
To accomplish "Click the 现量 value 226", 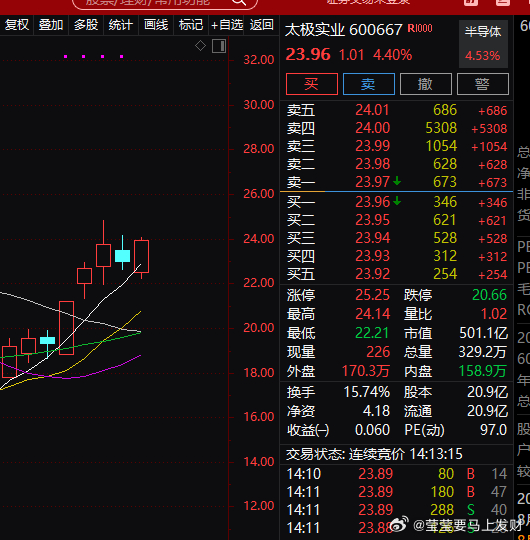I will click(x=378, y=352).
